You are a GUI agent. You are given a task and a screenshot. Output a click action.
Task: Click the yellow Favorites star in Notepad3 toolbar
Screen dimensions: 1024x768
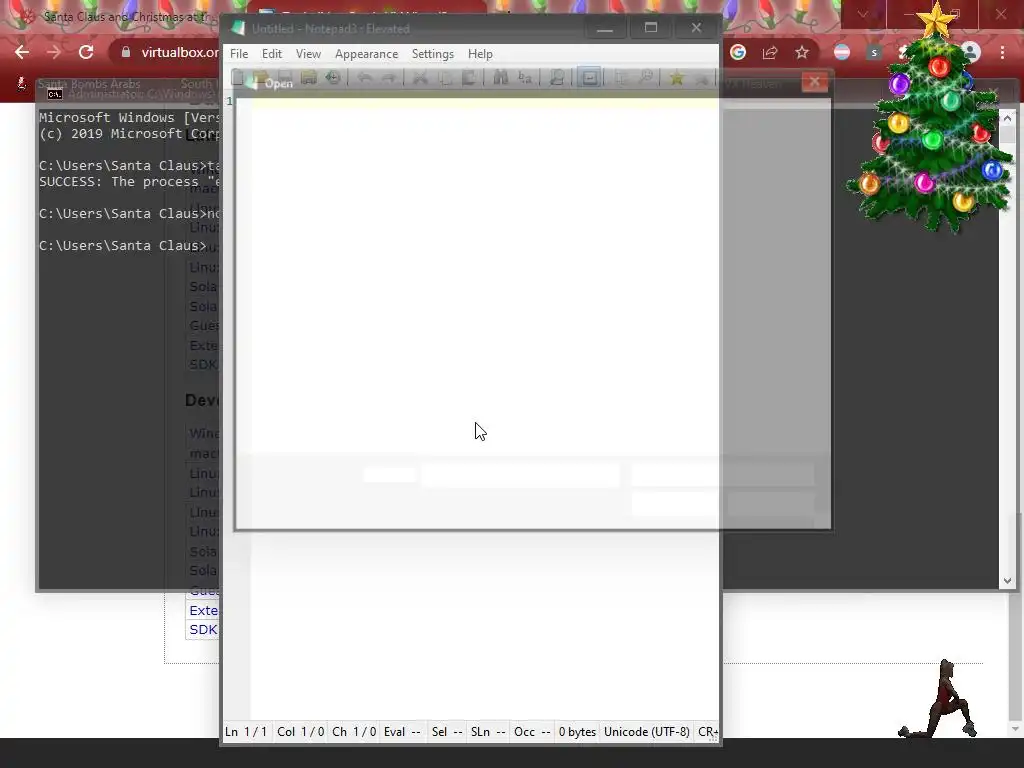(677, 78)
